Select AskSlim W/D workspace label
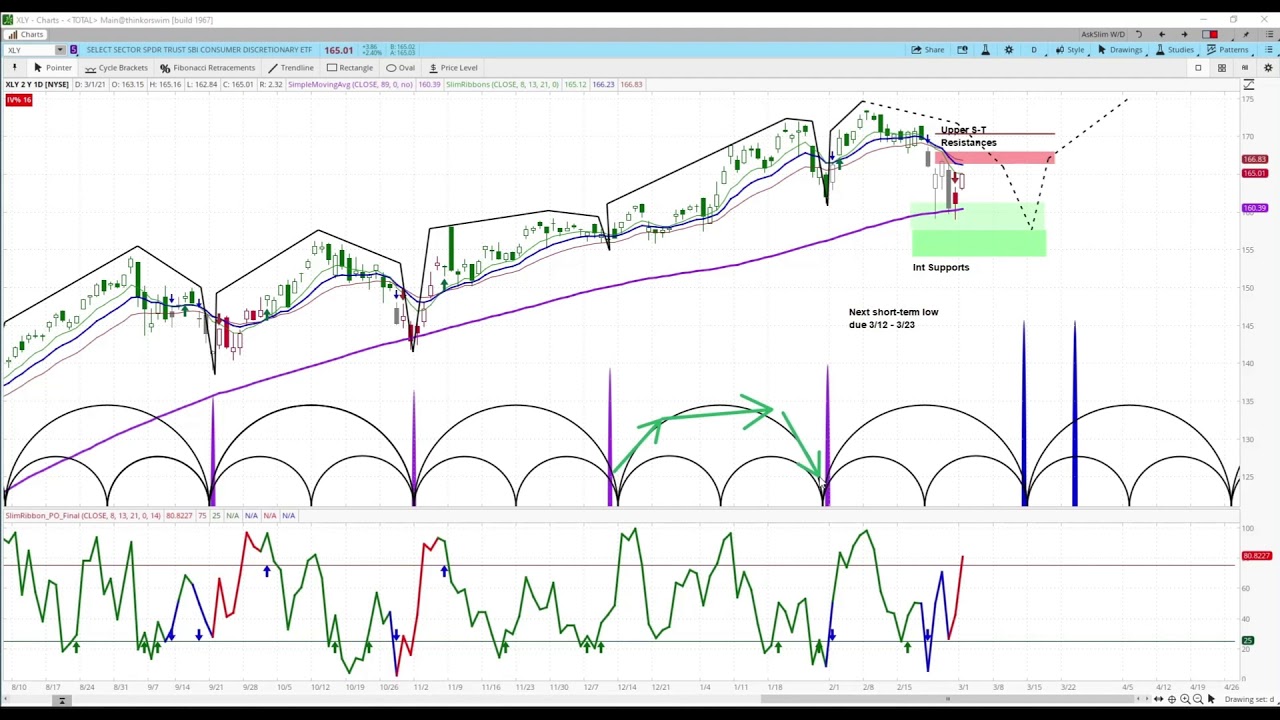The width and height of the screenshot is (1280, 720). click(x=1102, y=34)
